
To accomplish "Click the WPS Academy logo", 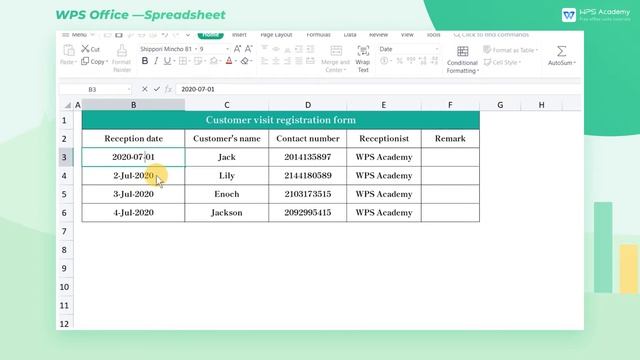I will [596, 15].
